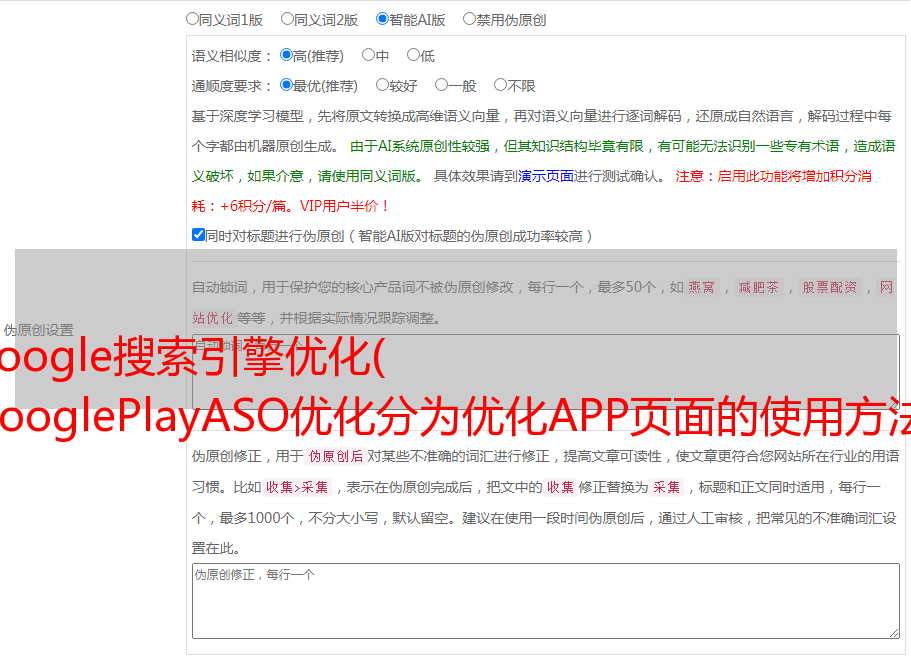This screenshot has width=911, height=658.
Task: Click the 收集>采集 example tag
Action: [297, 488]
